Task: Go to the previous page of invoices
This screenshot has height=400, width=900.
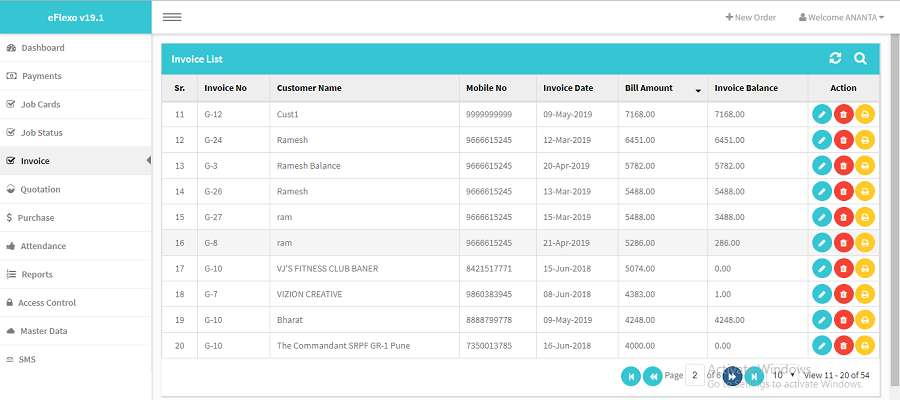Action: [652, 375]
